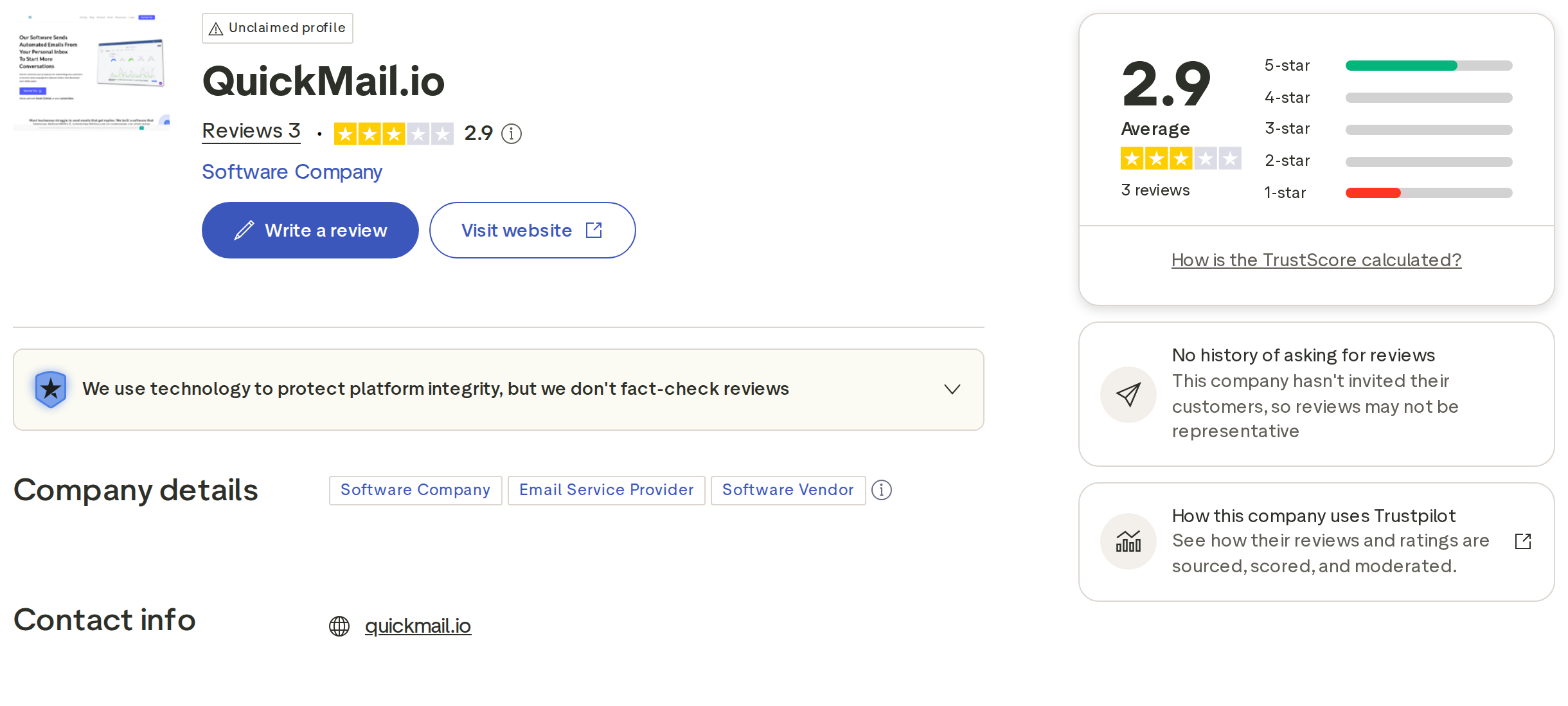1568x706 pixels.
Task: Click the blue shield star icon
Action: 51,389
